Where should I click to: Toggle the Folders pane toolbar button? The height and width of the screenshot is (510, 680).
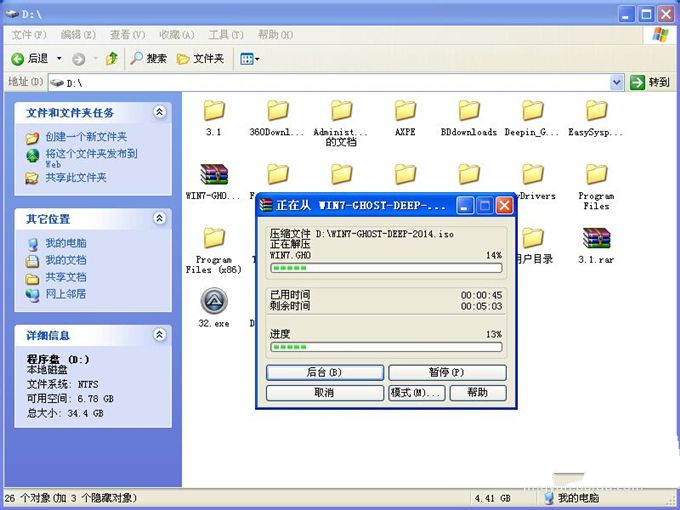(200, 59)
